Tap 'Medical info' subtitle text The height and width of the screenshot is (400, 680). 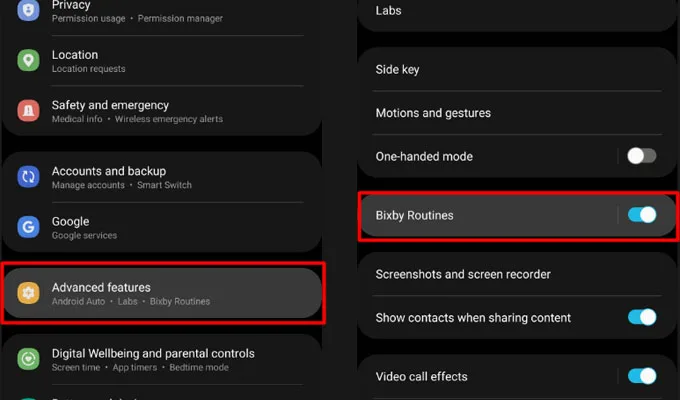click(77, 119)
